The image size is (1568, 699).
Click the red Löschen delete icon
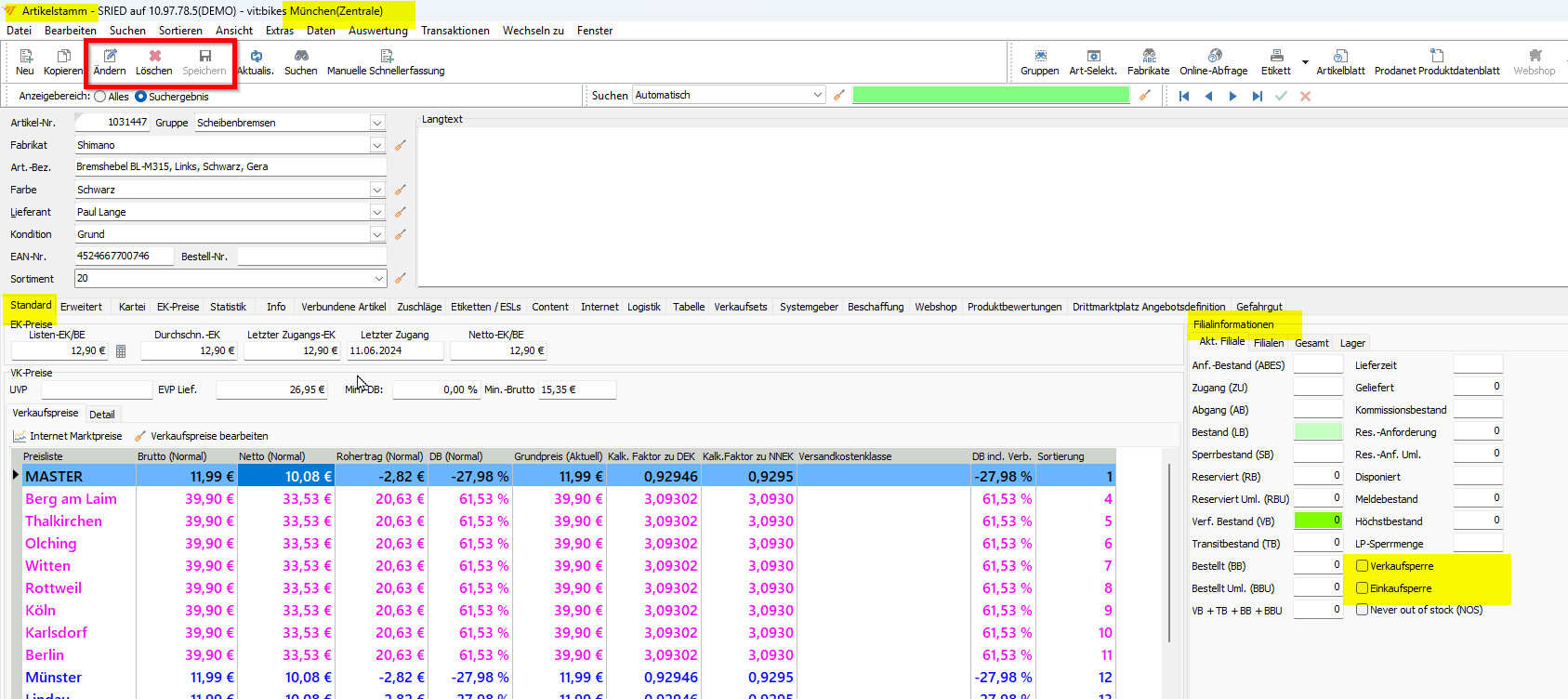tap(154, 57)
